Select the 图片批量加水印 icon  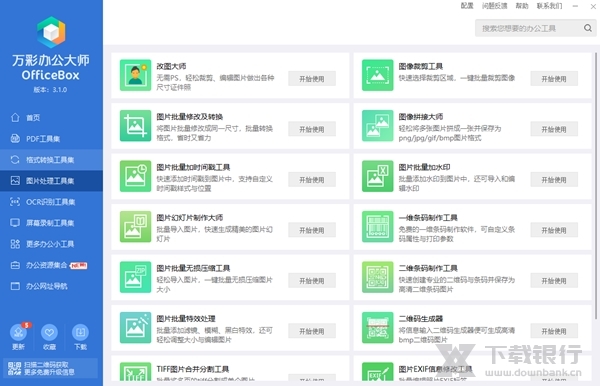pyautogui.click(x=377, y=176)
